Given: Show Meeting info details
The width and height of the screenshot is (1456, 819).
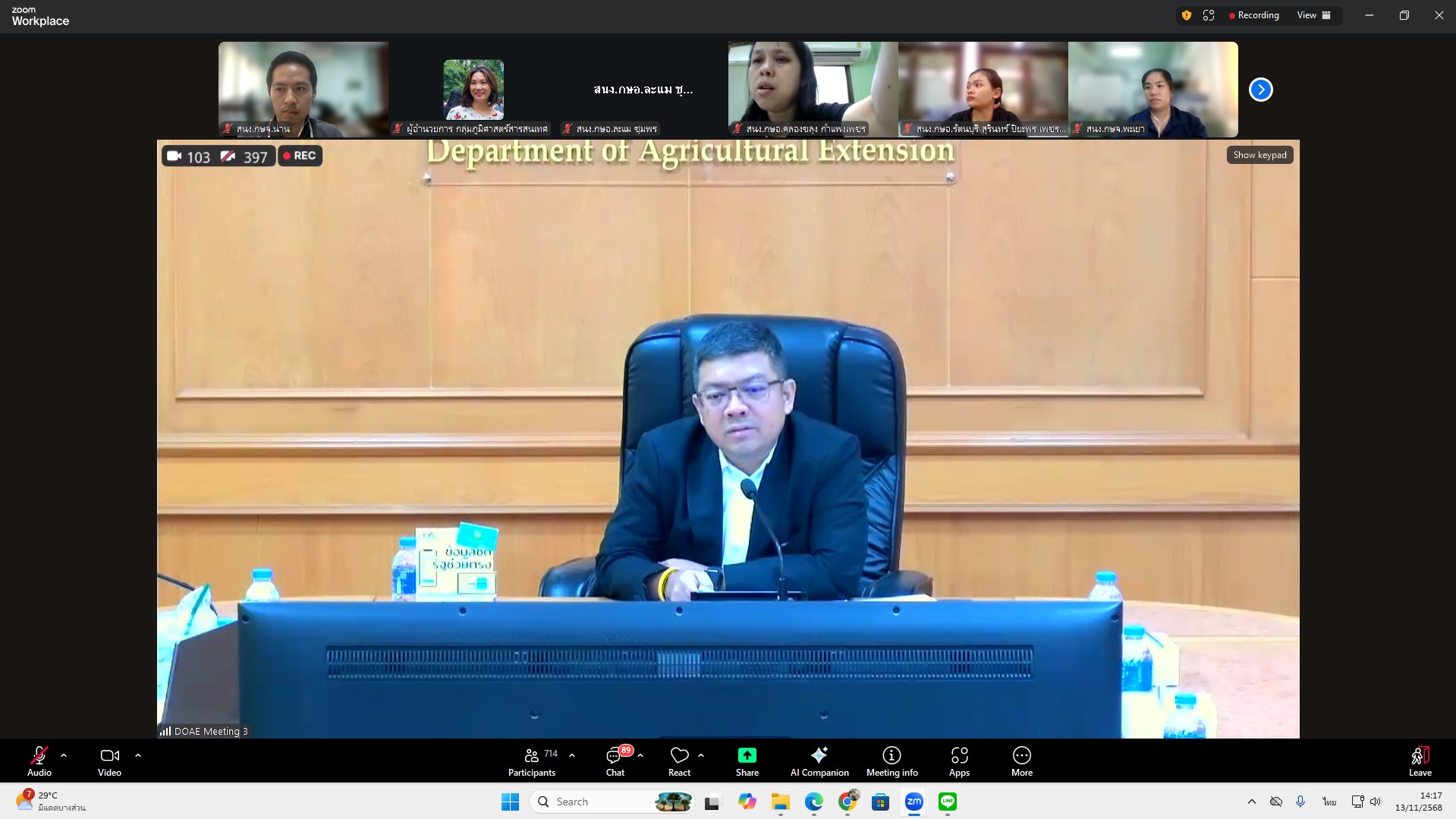Looking at the screenshot, I should point(892,761).
